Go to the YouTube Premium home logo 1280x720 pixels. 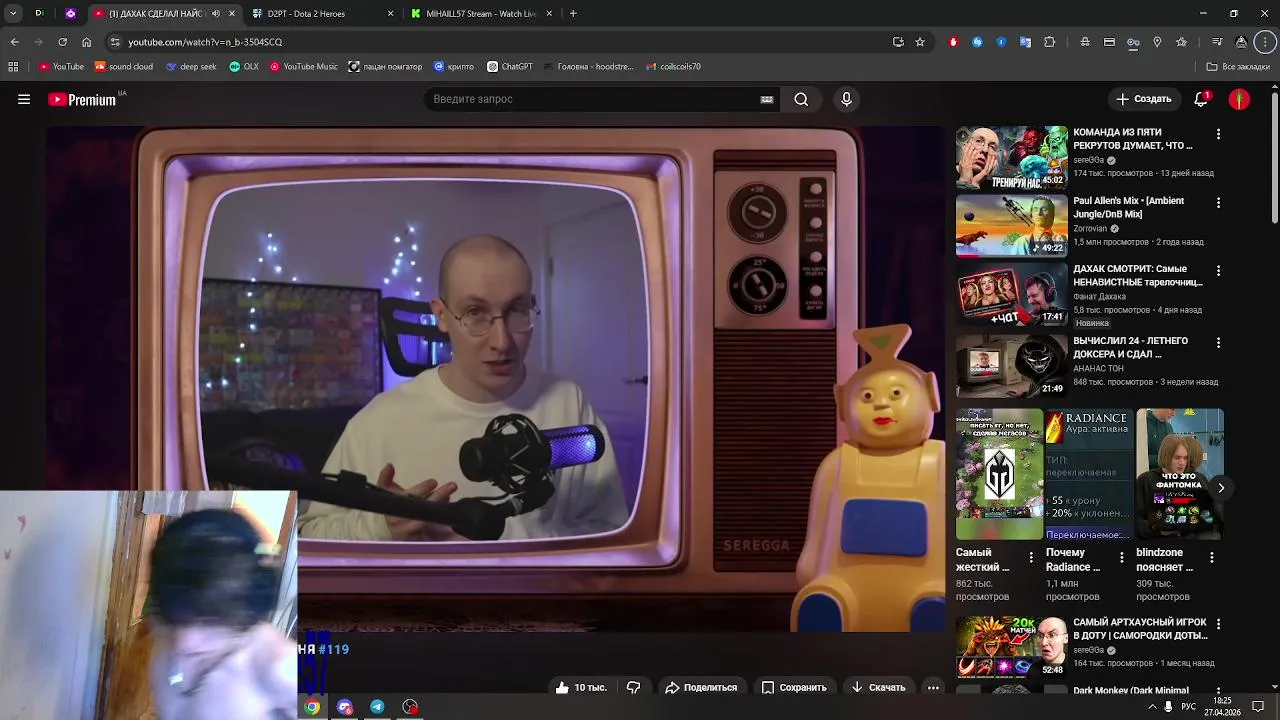[x=82, y=99]
